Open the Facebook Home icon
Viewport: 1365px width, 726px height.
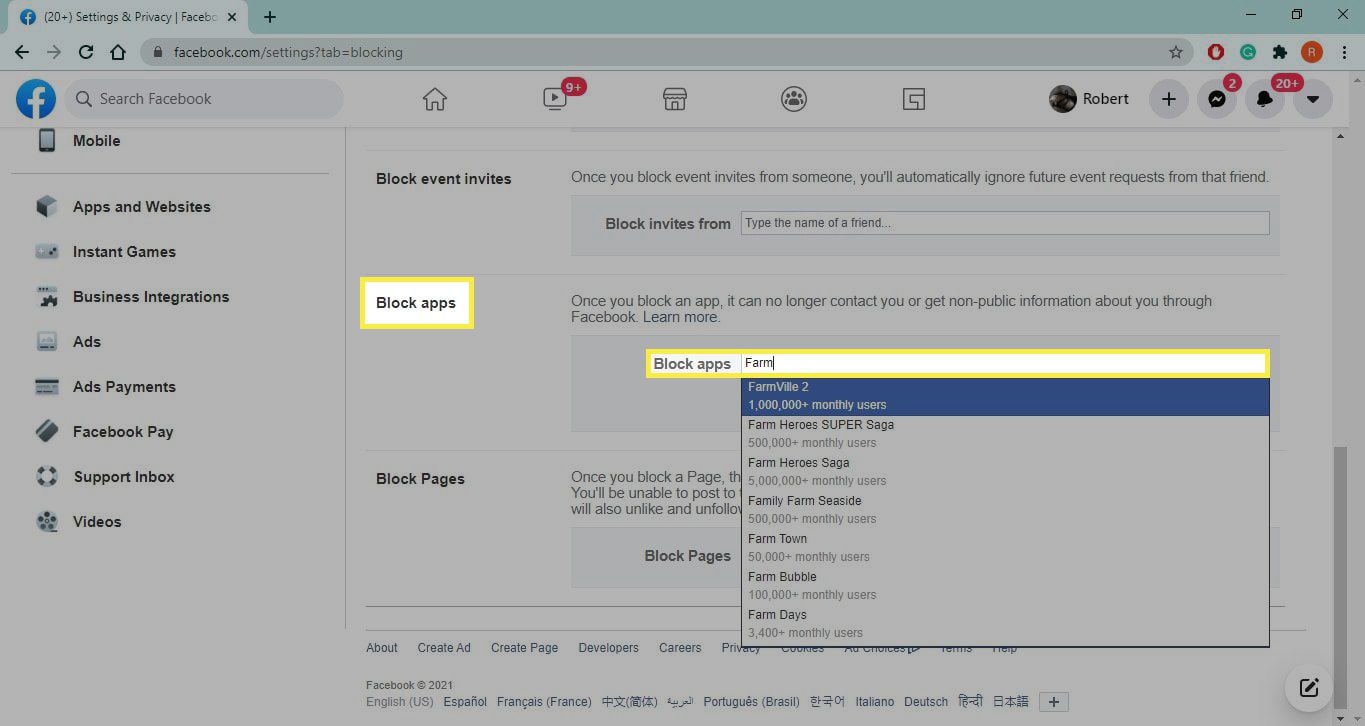tap(434, 99)
